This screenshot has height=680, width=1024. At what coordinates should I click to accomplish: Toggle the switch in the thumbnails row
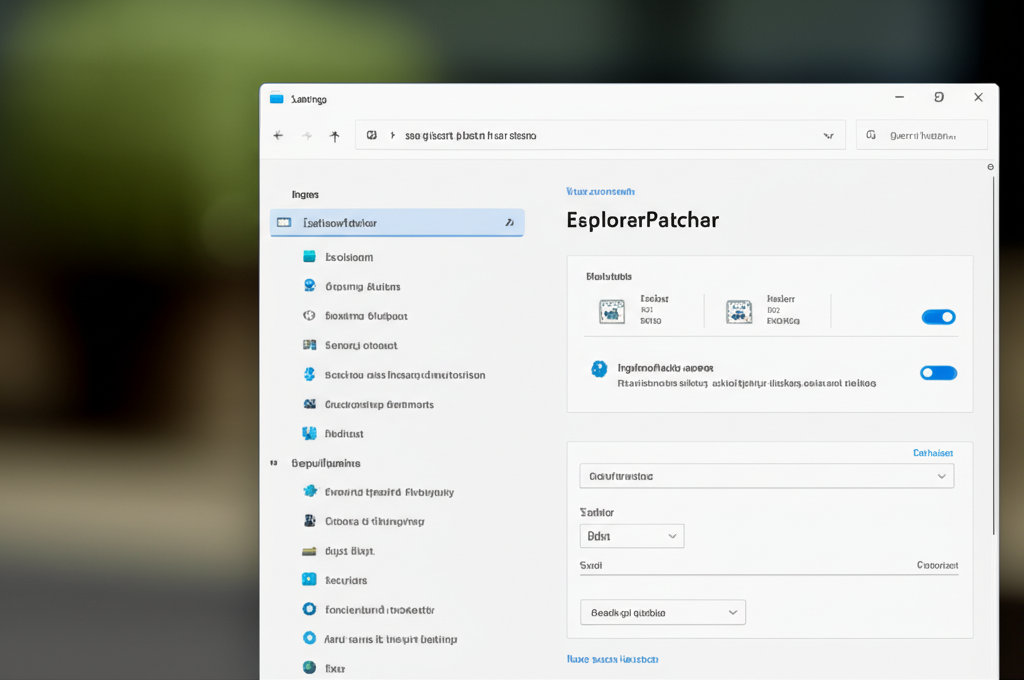pos(938,317)
